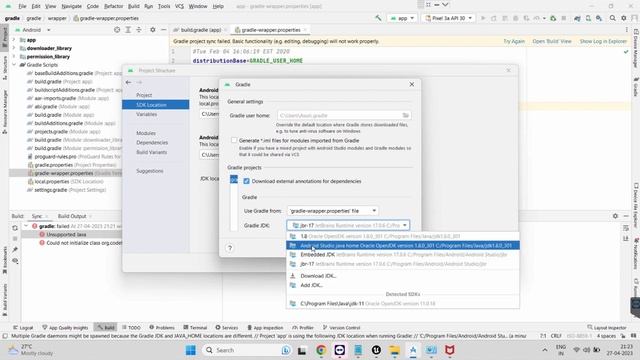Click the Project panel options gear
This screenshot has width=640, height=360.
[153, 30]
